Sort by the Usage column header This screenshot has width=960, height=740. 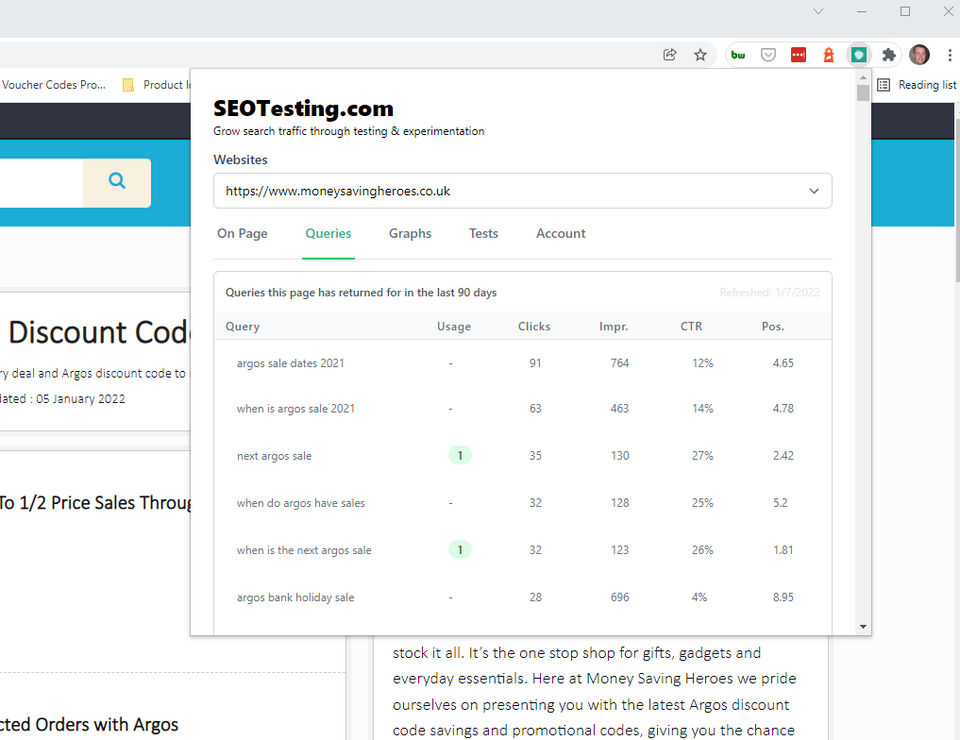(x=454, y=326)
